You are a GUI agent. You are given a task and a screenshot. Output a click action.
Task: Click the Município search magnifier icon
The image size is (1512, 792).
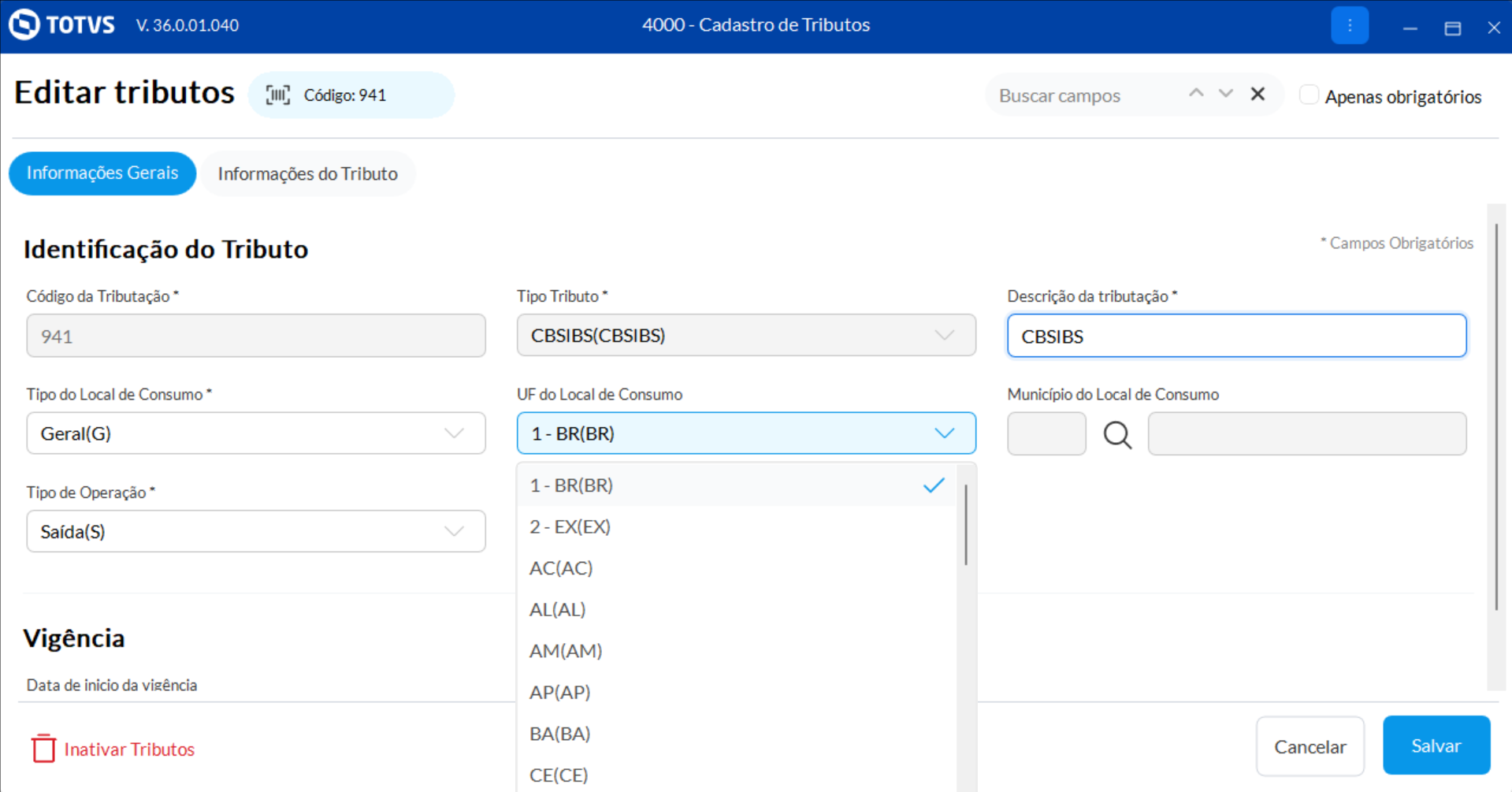[1117, 434]
